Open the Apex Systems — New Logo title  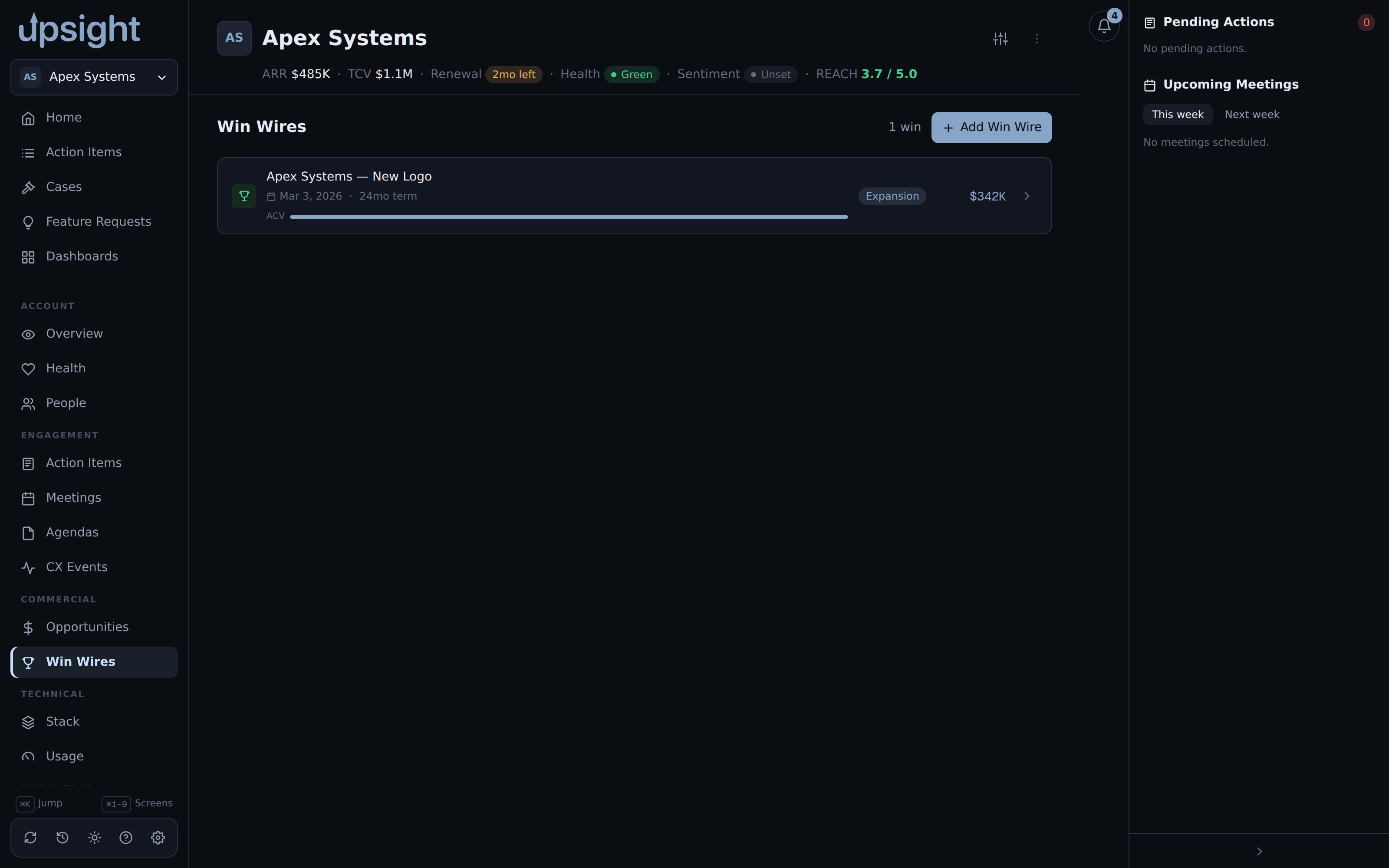pyautogui.click(x=349, y=176)
